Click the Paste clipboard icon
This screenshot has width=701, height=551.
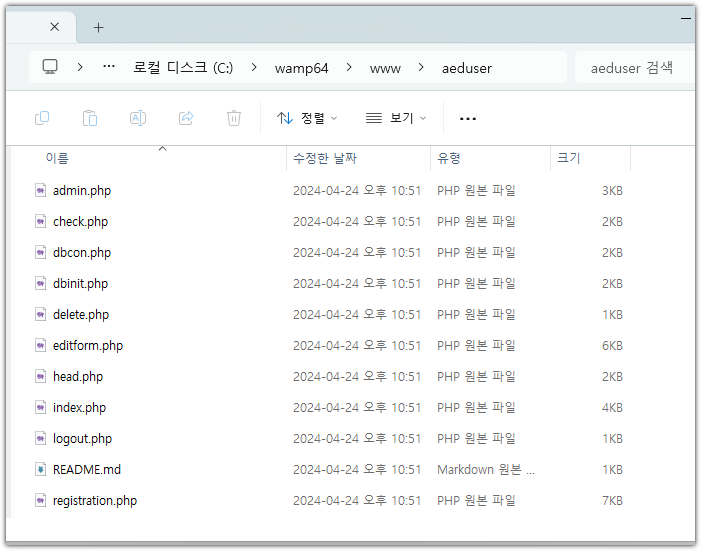(90, 118)
